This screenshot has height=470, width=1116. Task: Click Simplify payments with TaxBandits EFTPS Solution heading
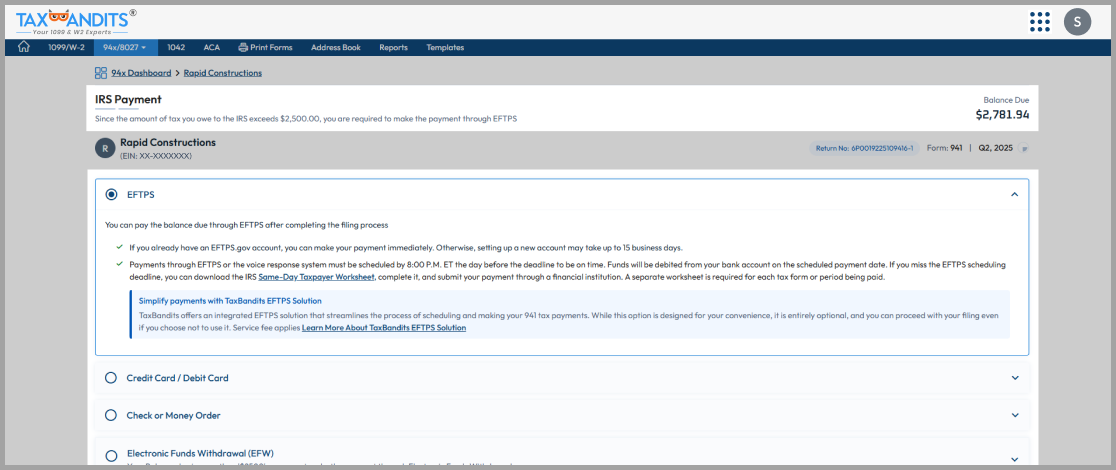[231, 301]
